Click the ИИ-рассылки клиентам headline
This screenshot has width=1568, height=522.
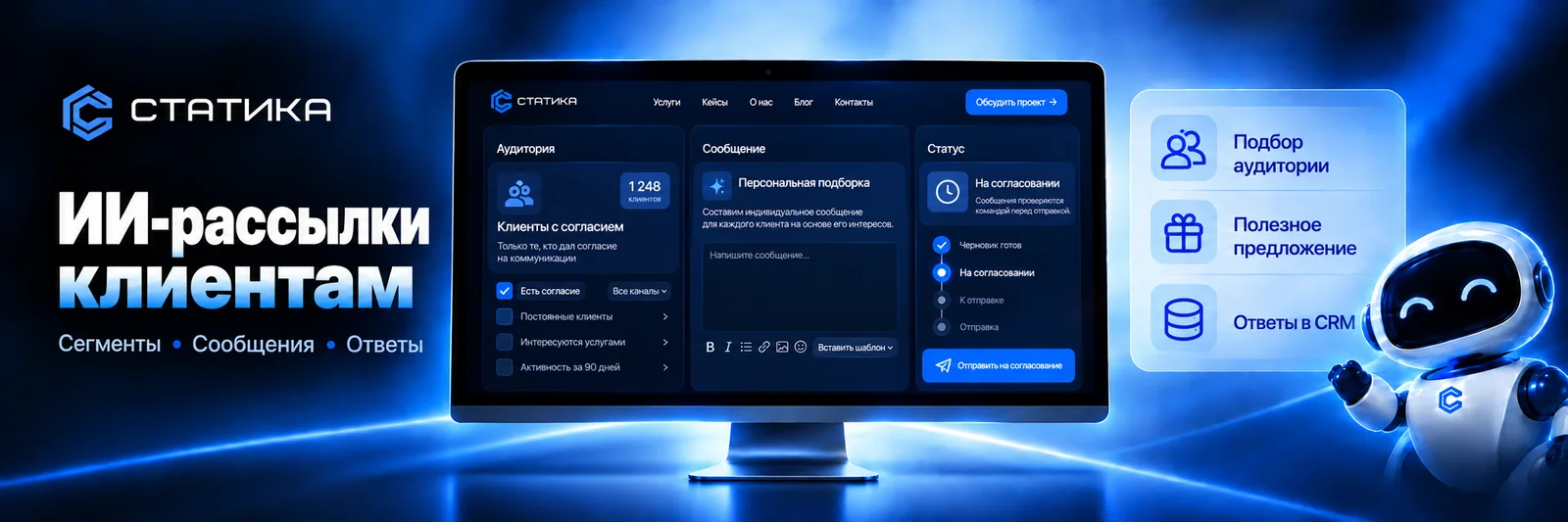pos(243,250)
